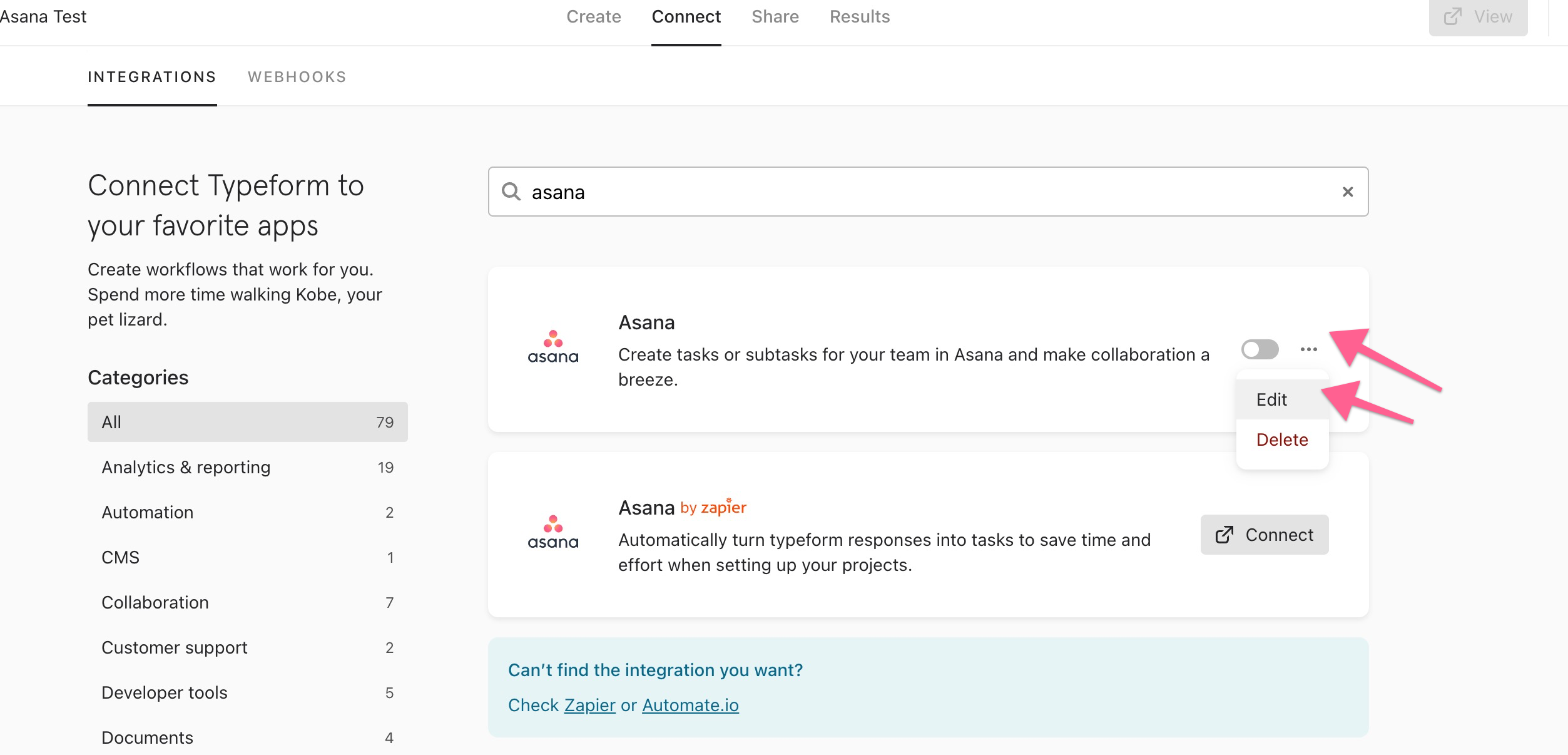Select the CMS category
The width and height of the screenshot is (1568, 755).
tap(247, 557)
